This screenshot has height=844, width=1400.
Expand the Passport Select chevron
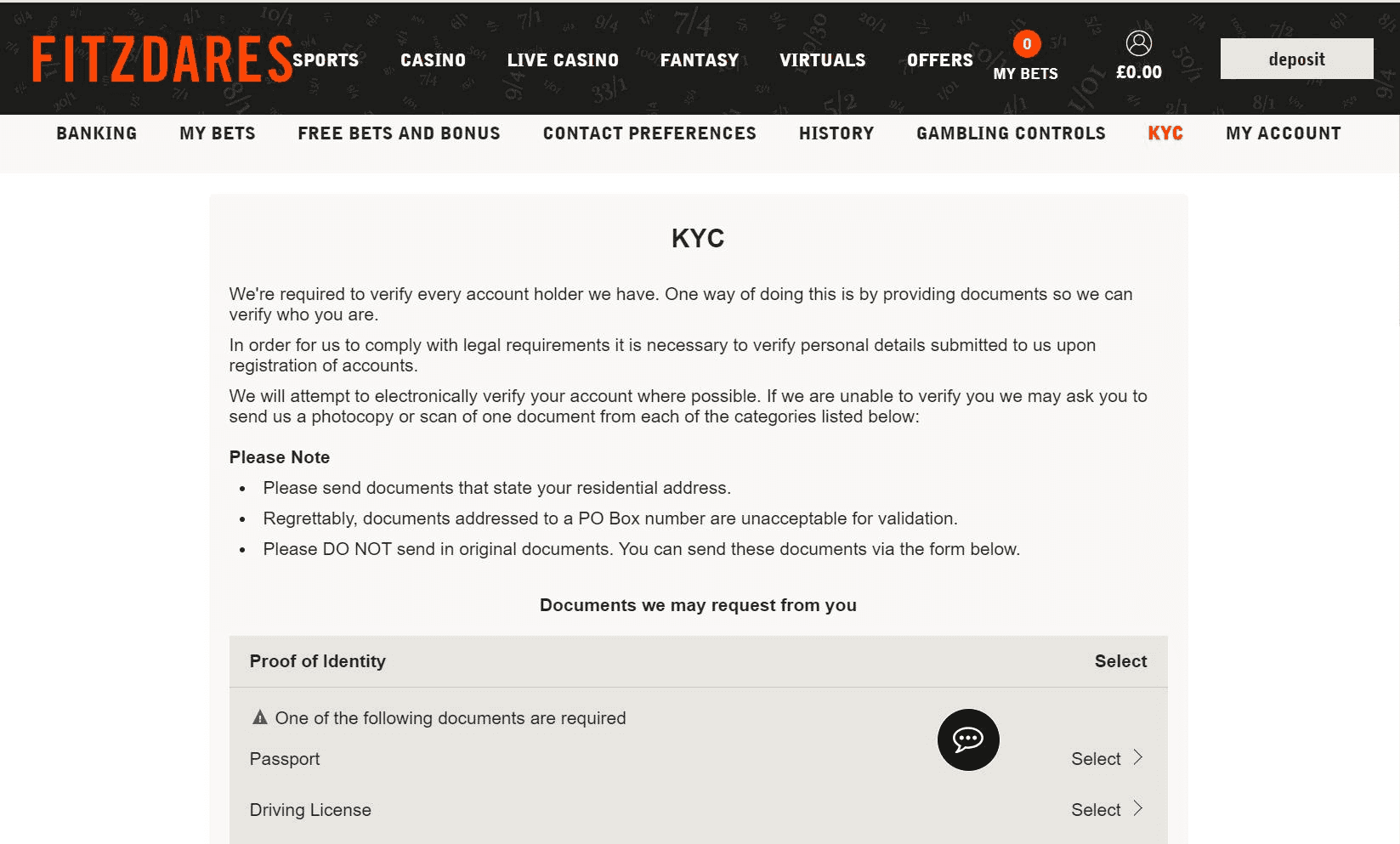tap(1139, 758)
